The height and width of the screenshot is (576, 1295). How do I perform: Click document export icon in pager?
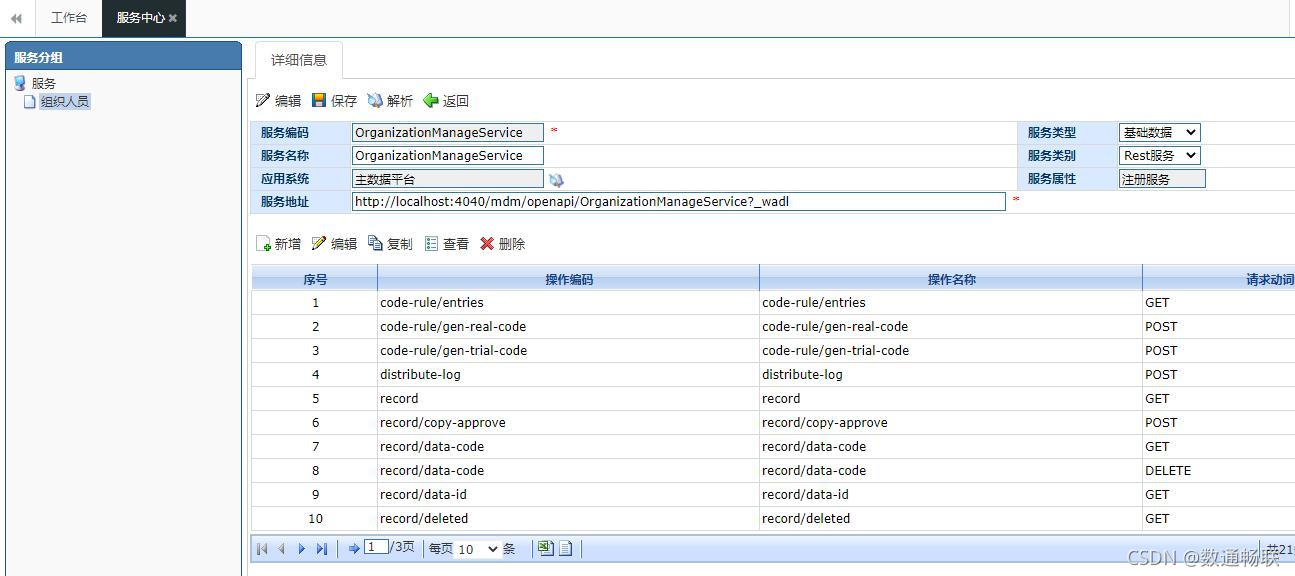click(565, 548)
